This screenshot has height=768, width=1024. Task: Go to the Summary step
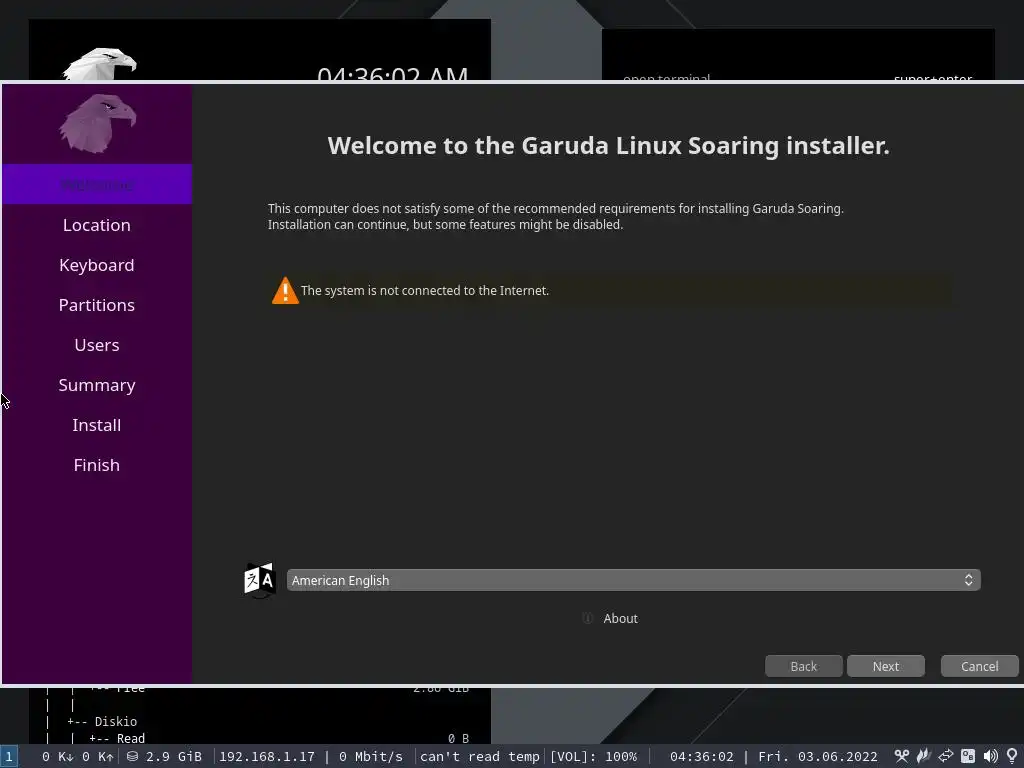[97, 385]
